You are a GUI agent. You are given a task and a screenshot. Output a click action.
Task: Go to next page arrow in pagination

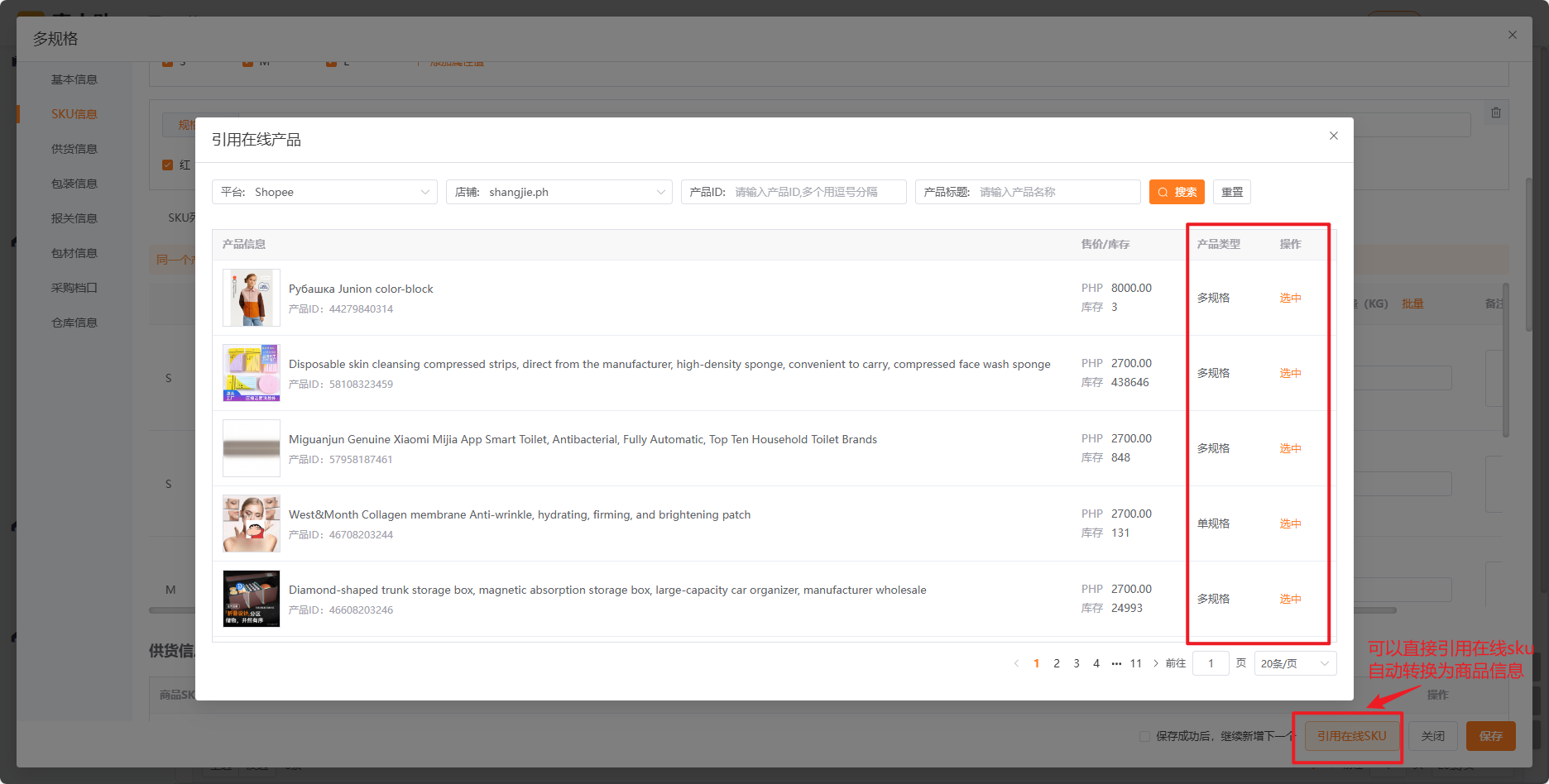(x=1156, y=663)
